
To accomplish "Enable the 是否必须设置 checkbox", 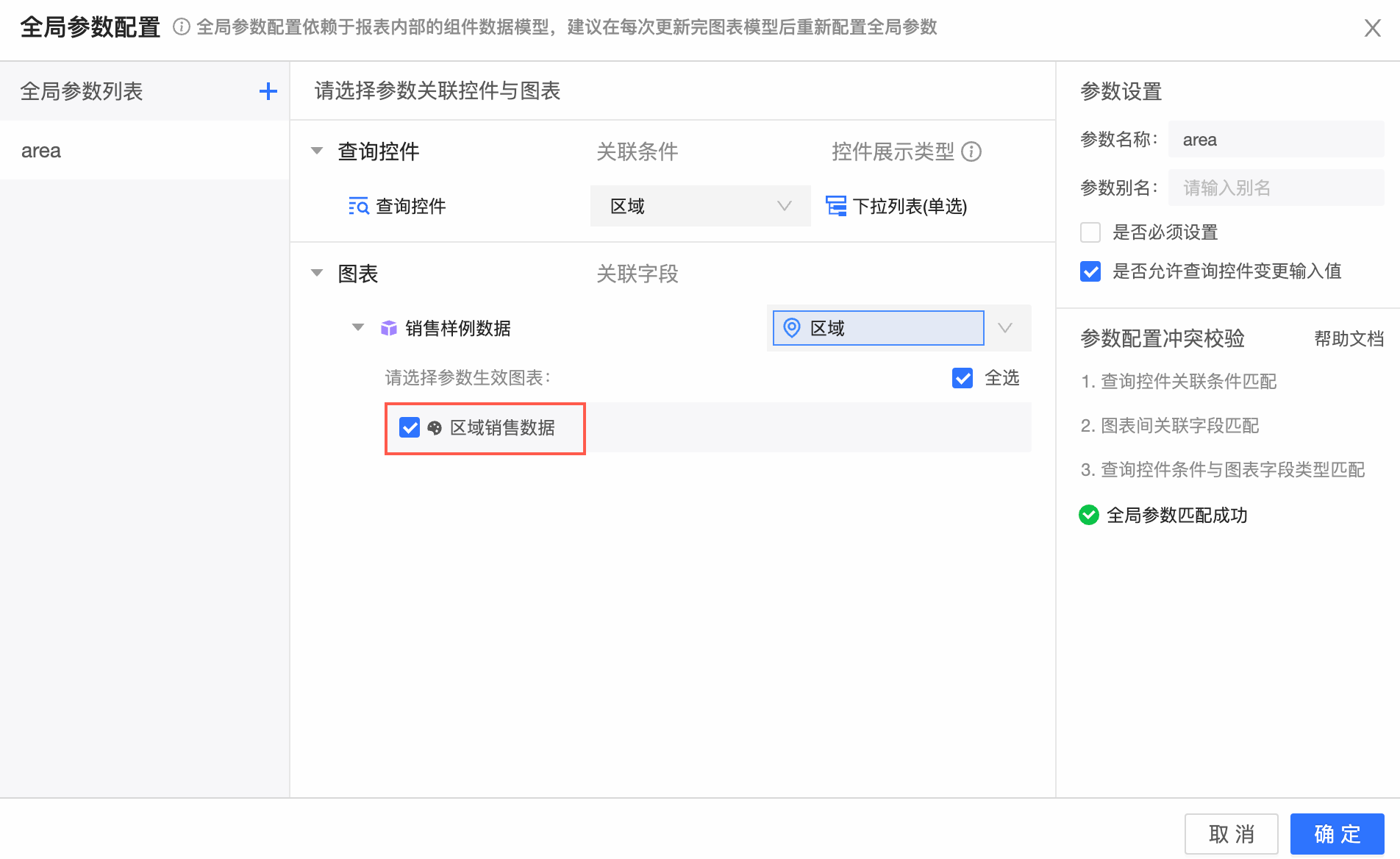I will pyautogui.click(x=1090, y=232).
